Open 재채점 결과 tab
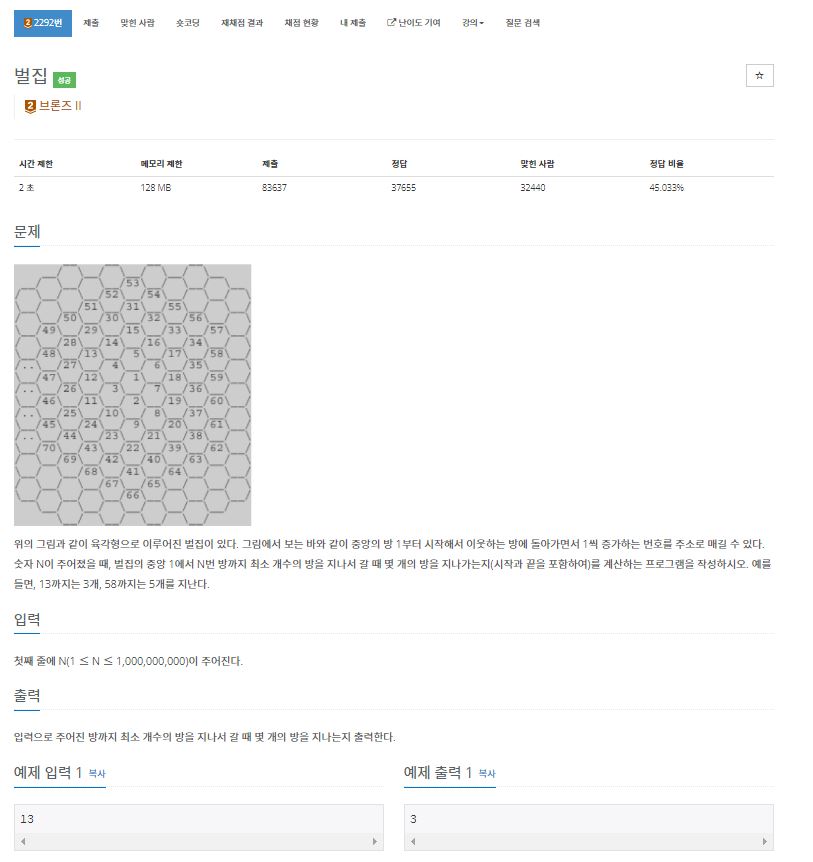Viewport: 813px width, 862px height. coord(242,23)
